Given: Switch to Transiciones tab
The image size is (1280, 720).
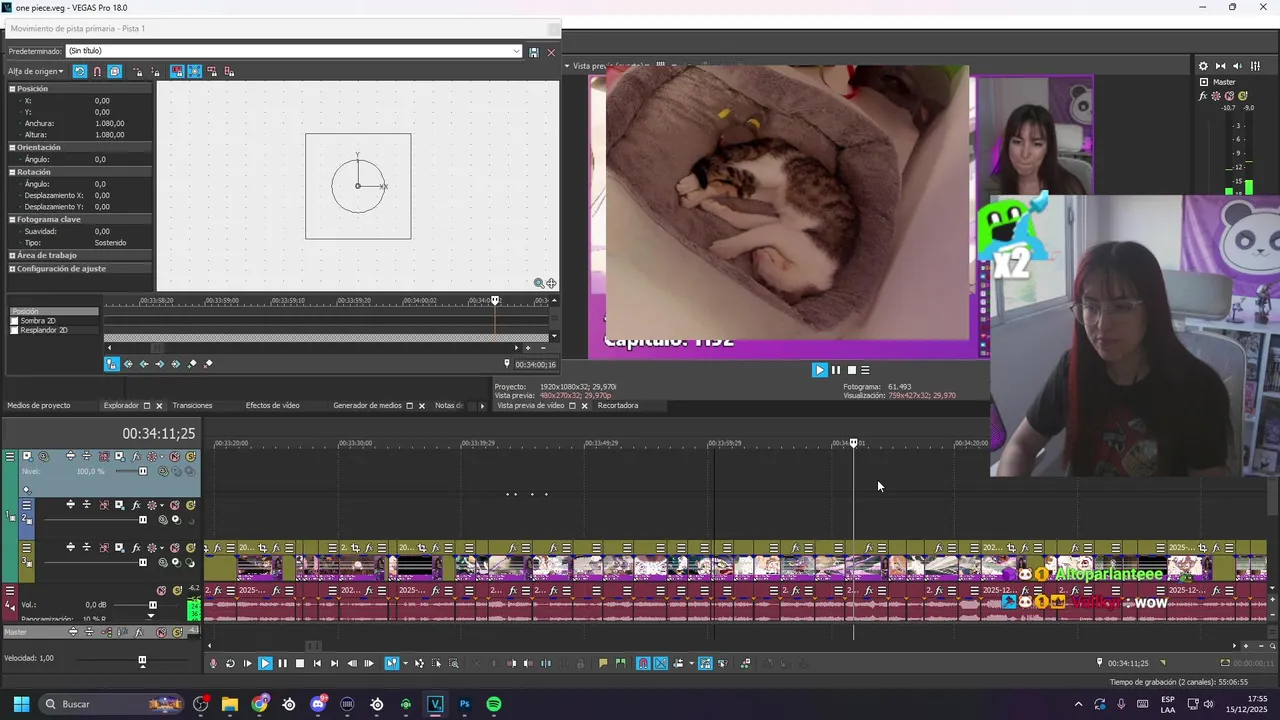Looking at the screenshot, I should (192, 406).
